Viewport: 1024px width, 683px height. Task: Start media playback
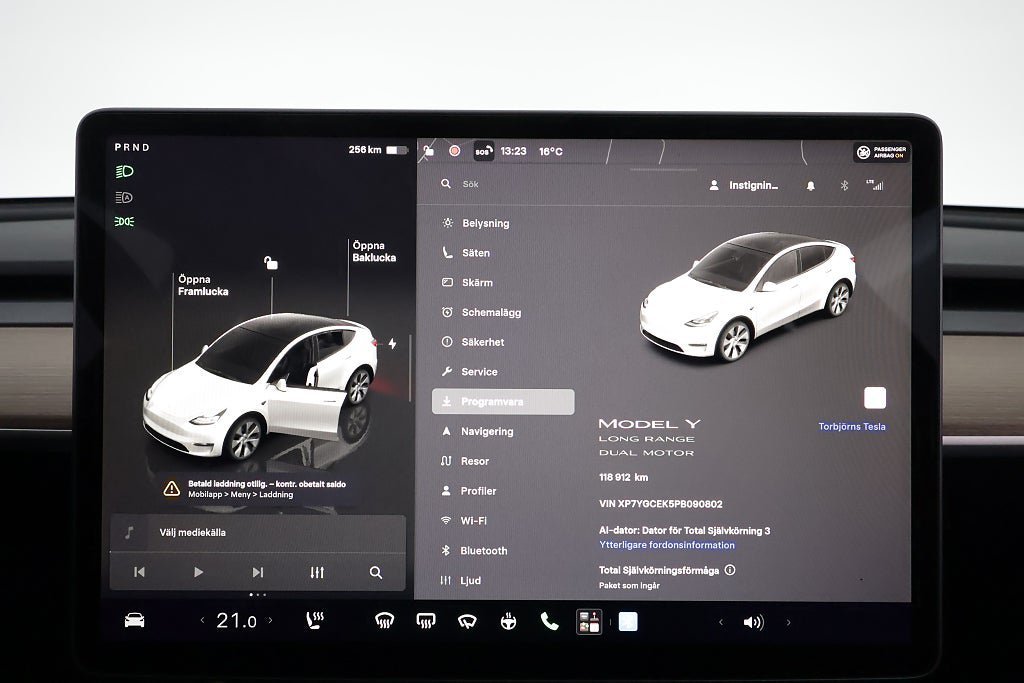pos(199,572)
